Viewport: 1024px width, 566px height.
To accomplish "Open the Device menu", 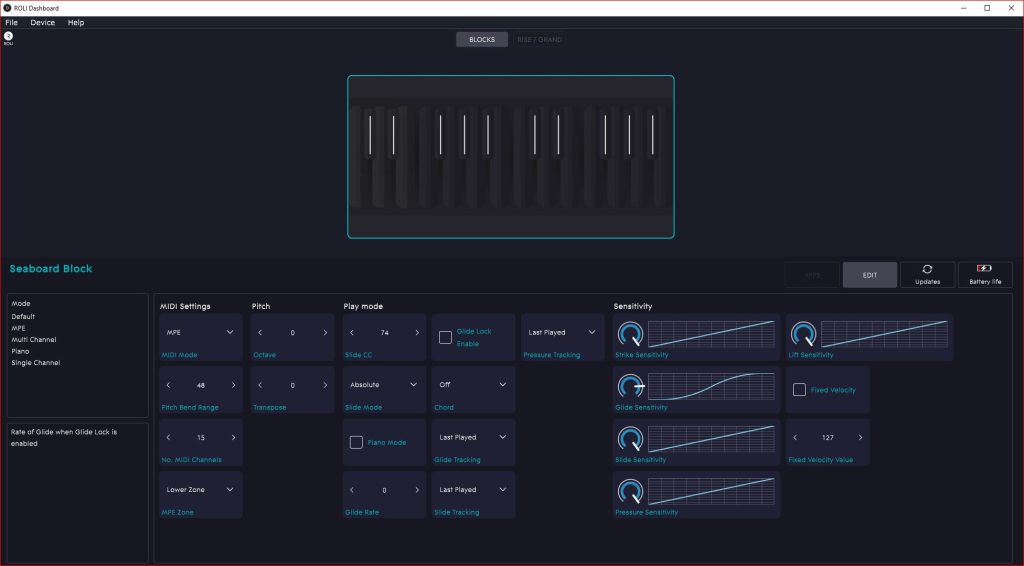I will [x=42, y=22].
